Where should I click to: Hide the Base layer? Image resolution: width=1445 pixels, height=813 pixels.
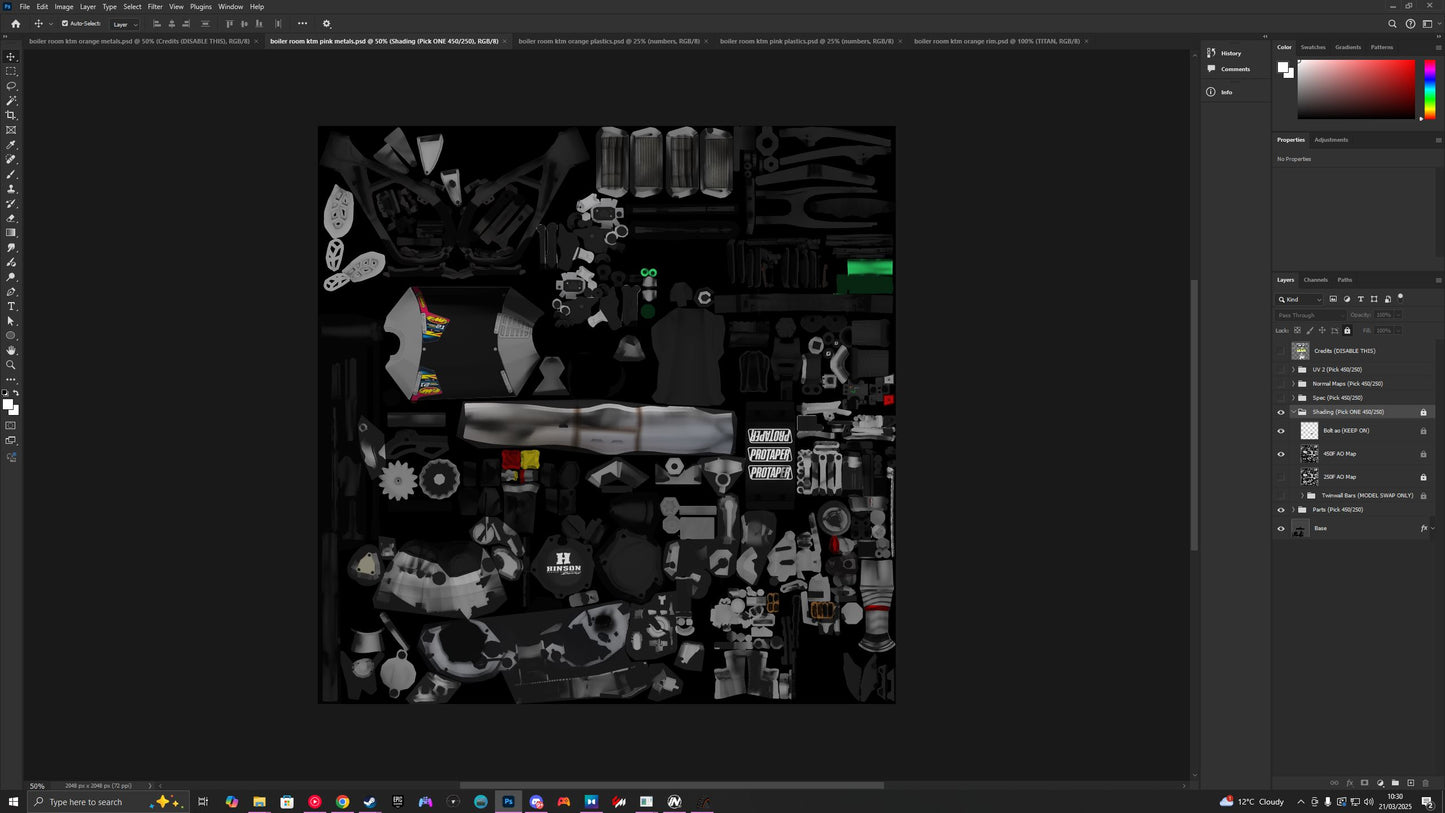point(1281,529)
